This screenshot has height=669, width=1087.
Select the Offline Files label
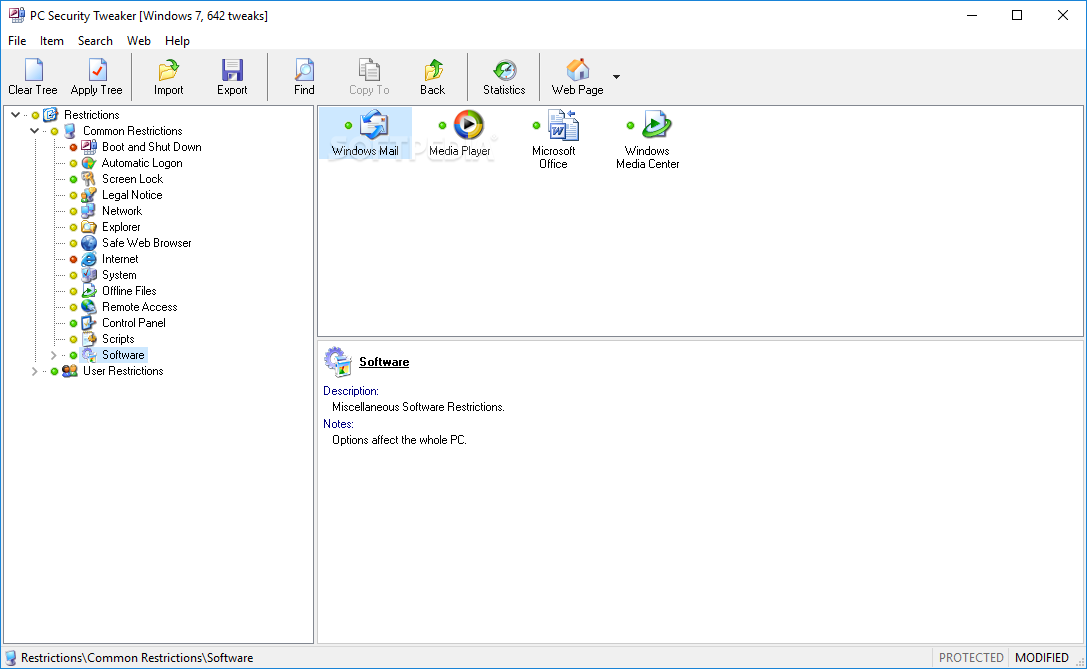coord(129,290)
